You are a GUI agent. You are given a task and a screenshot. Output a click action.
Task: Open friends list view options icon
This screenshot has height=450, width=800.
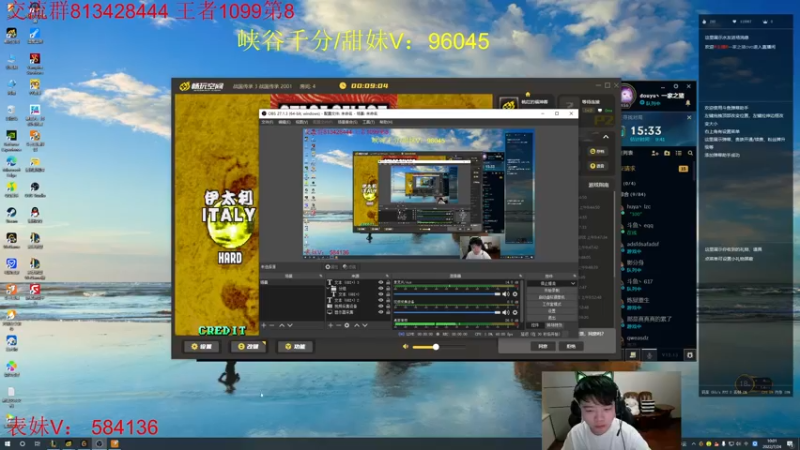[x=679, y=153]
